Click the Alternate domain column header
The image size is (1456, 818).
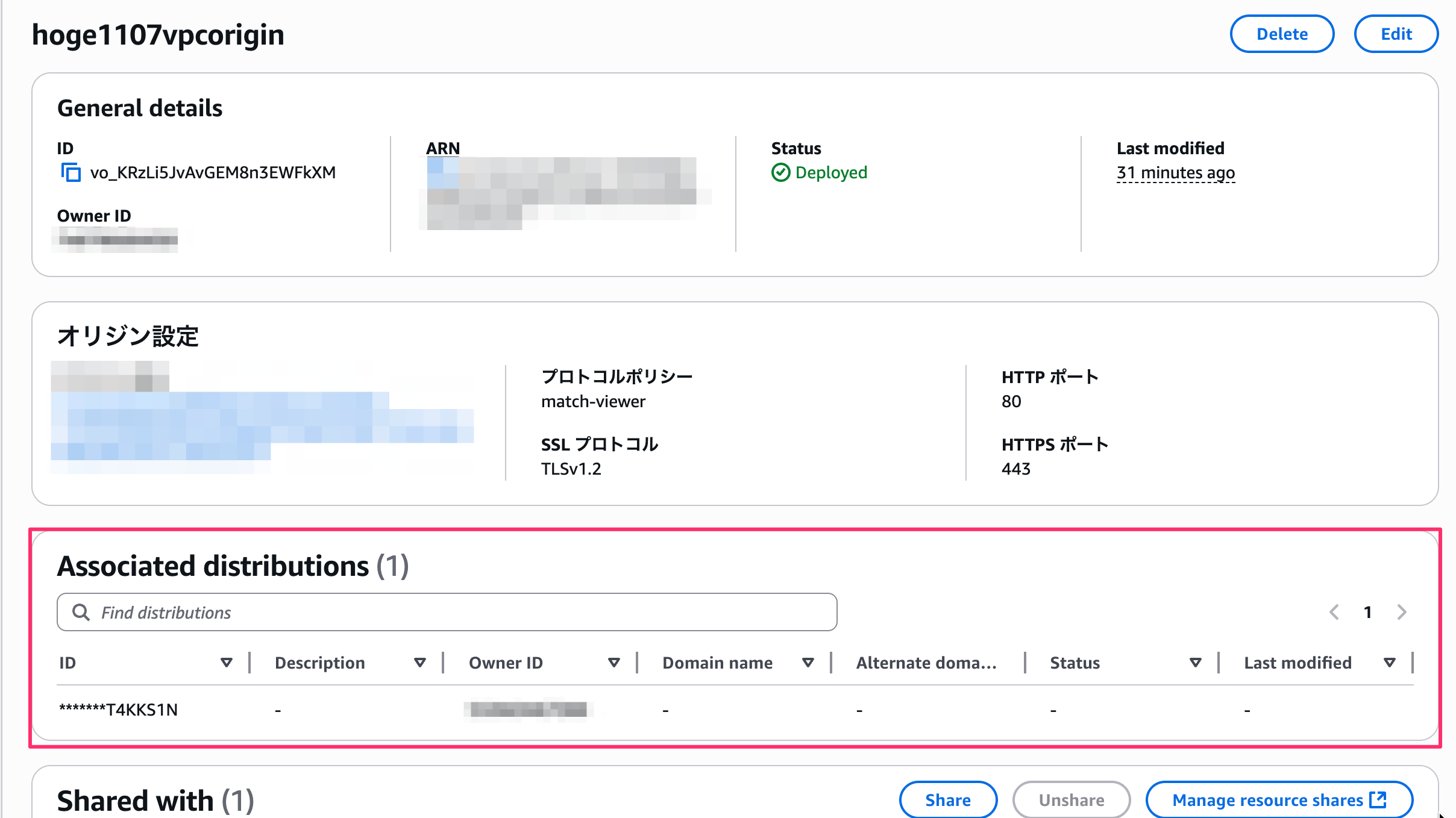click(x=926, y=663)
